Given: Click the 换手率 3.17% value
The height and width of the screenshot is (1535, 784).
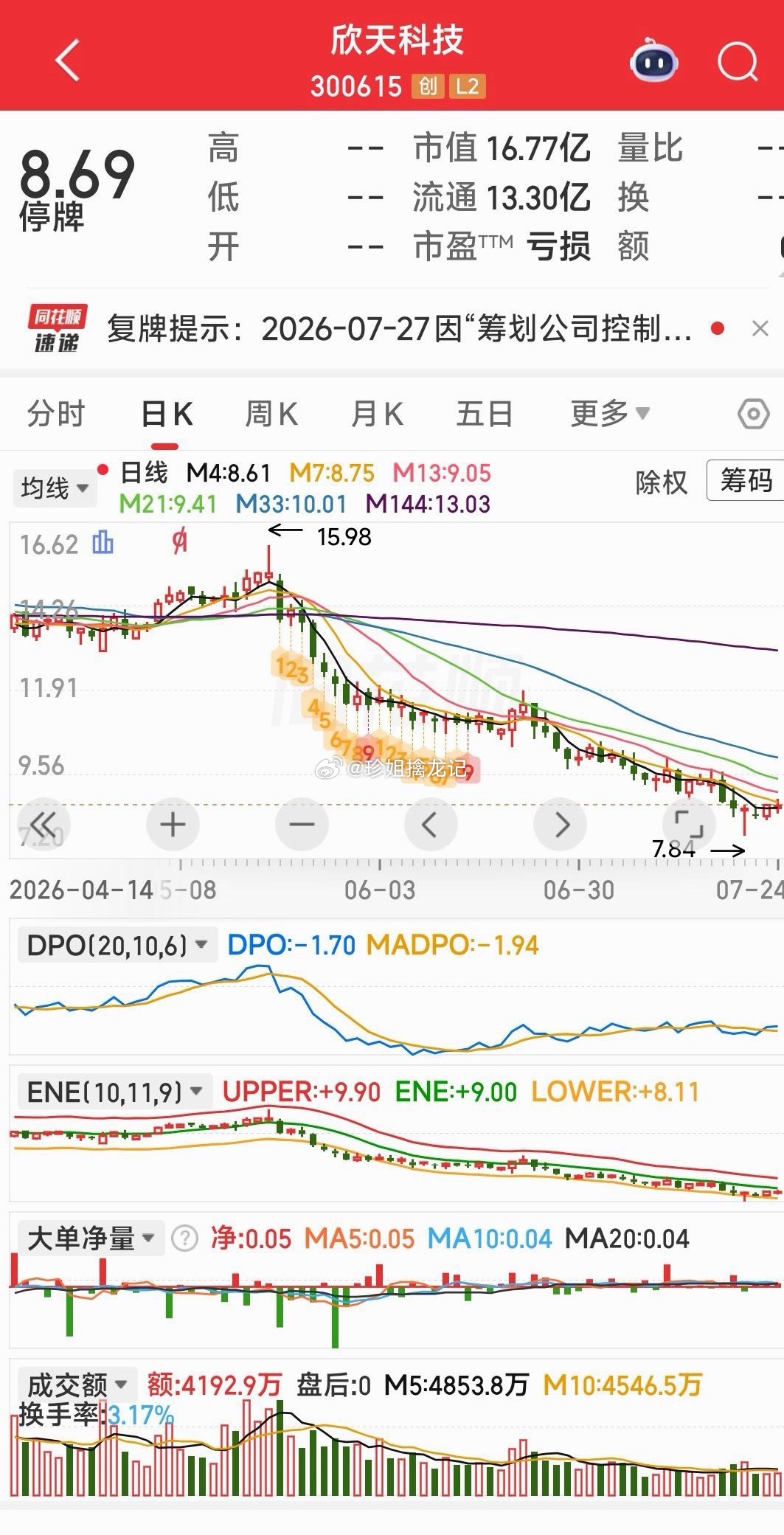Looking at the screenshot, I should point(96,1414).
